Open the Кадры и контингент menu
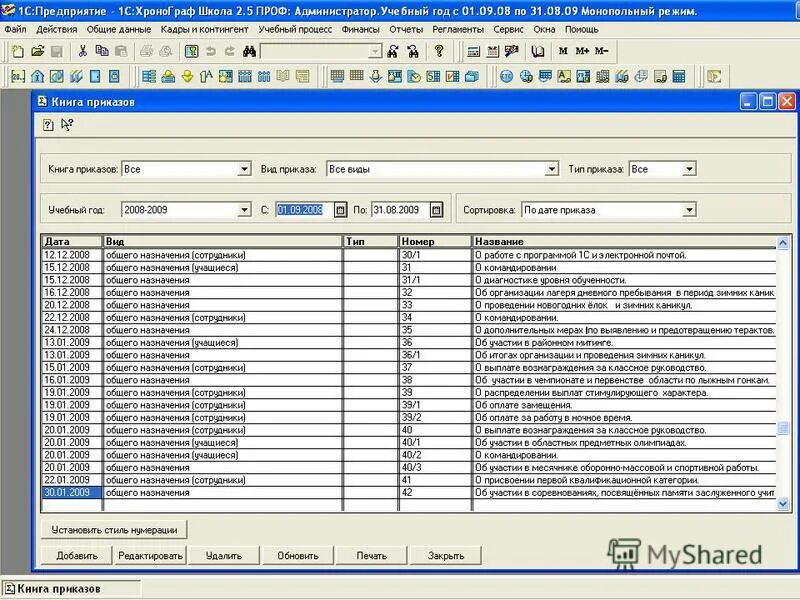Image resolution: width=800 pixels, height=600 pixels. [204, 29]
